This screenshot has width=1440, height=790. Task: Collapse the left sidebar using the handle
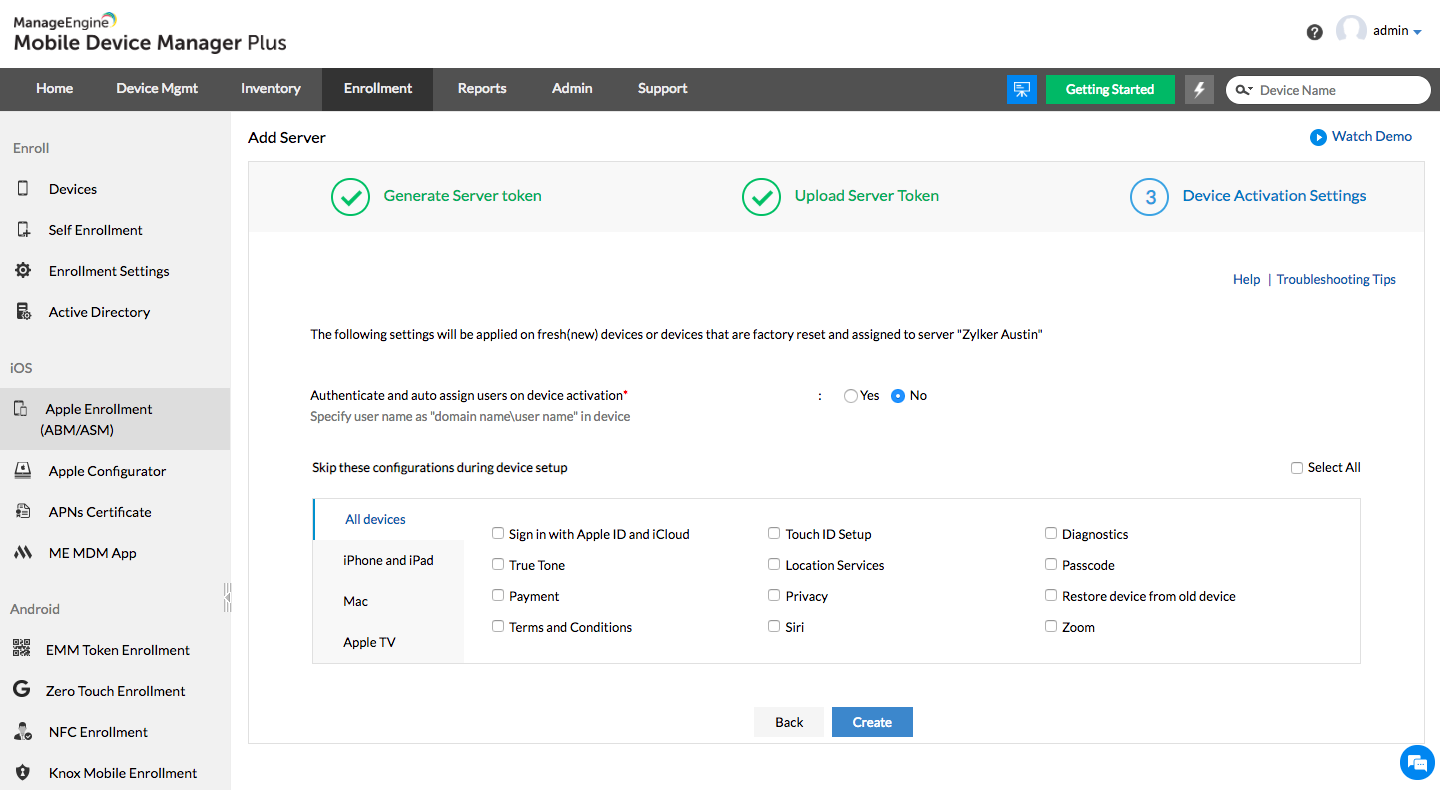pyautogui.click(x=228, y=596)
